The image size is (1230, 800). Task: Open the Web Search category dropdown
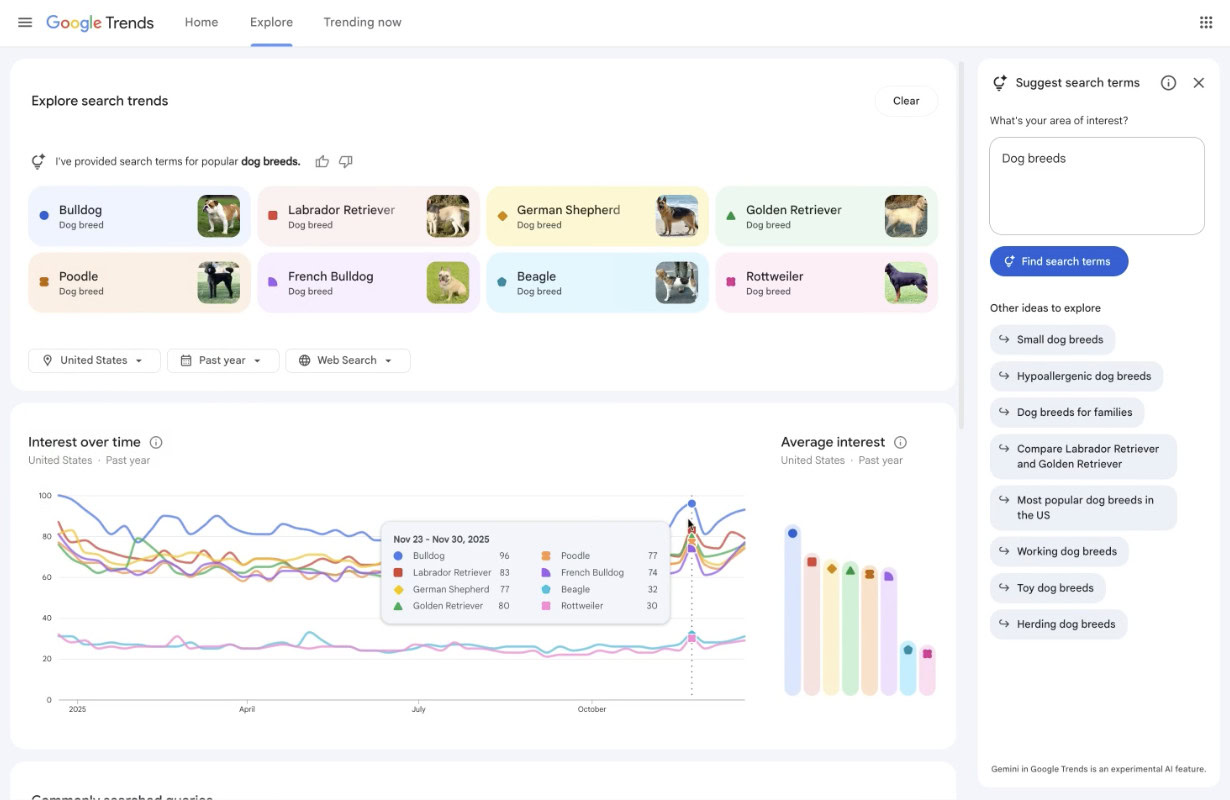pos(347,360)
